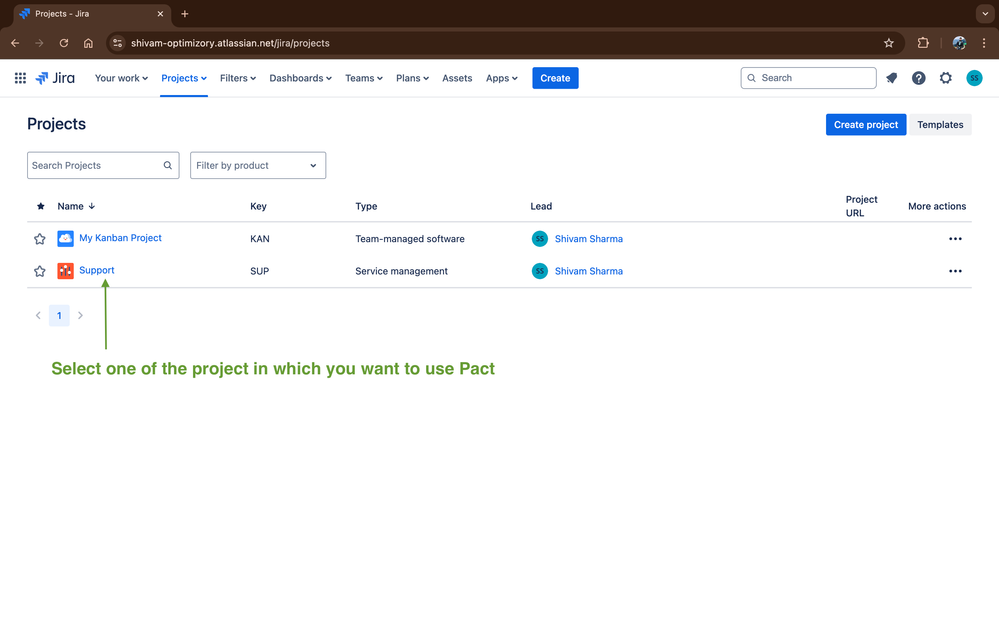999x625 pixels.
Task: Open more actions for Support project
Action: [x=955, y=271]
